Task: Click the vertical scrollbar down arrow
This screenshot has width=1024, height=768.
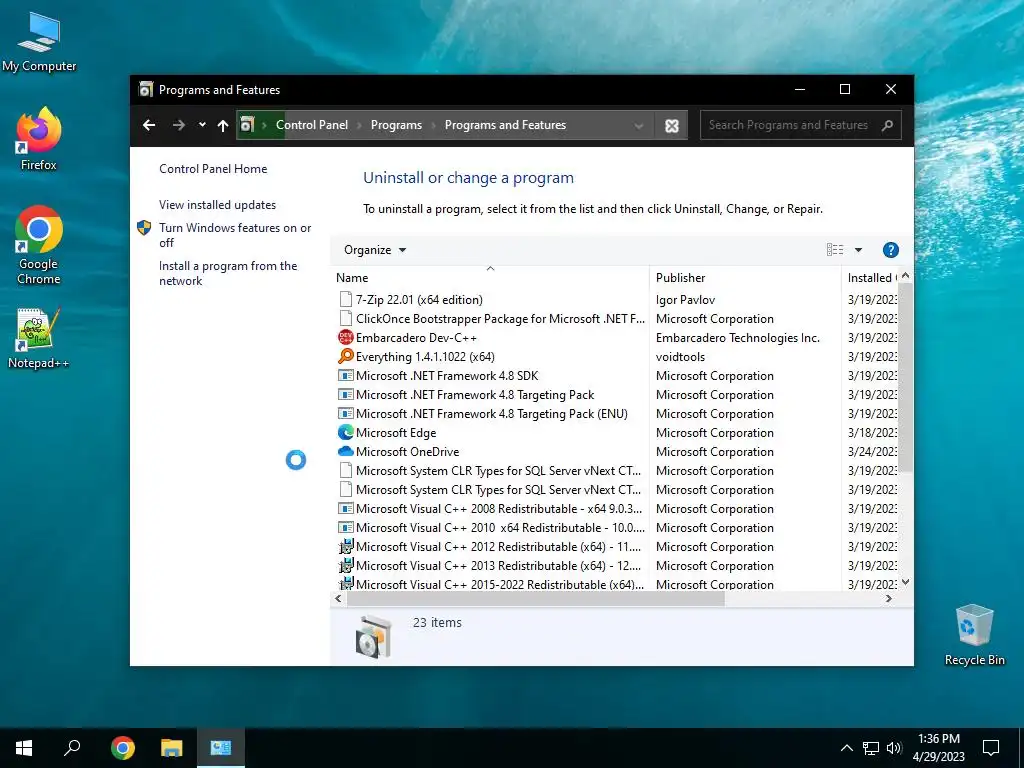Action: (x=905, y=582)
